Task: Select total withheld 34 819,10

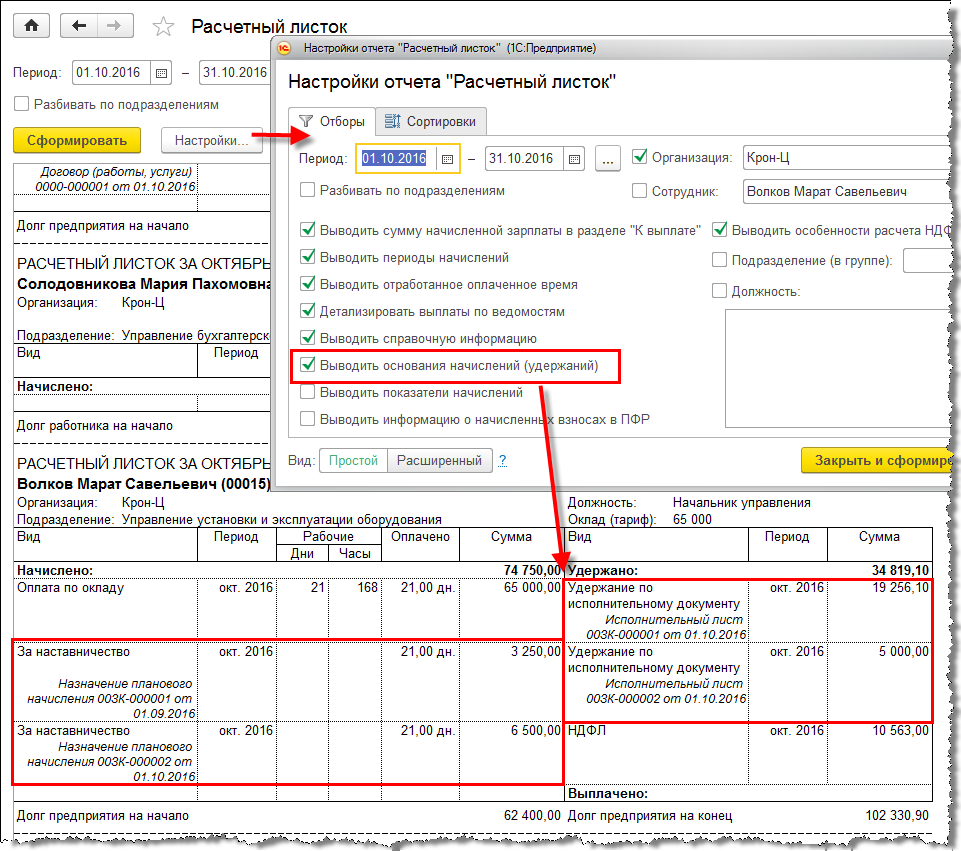Action: (x=900, y=570)
